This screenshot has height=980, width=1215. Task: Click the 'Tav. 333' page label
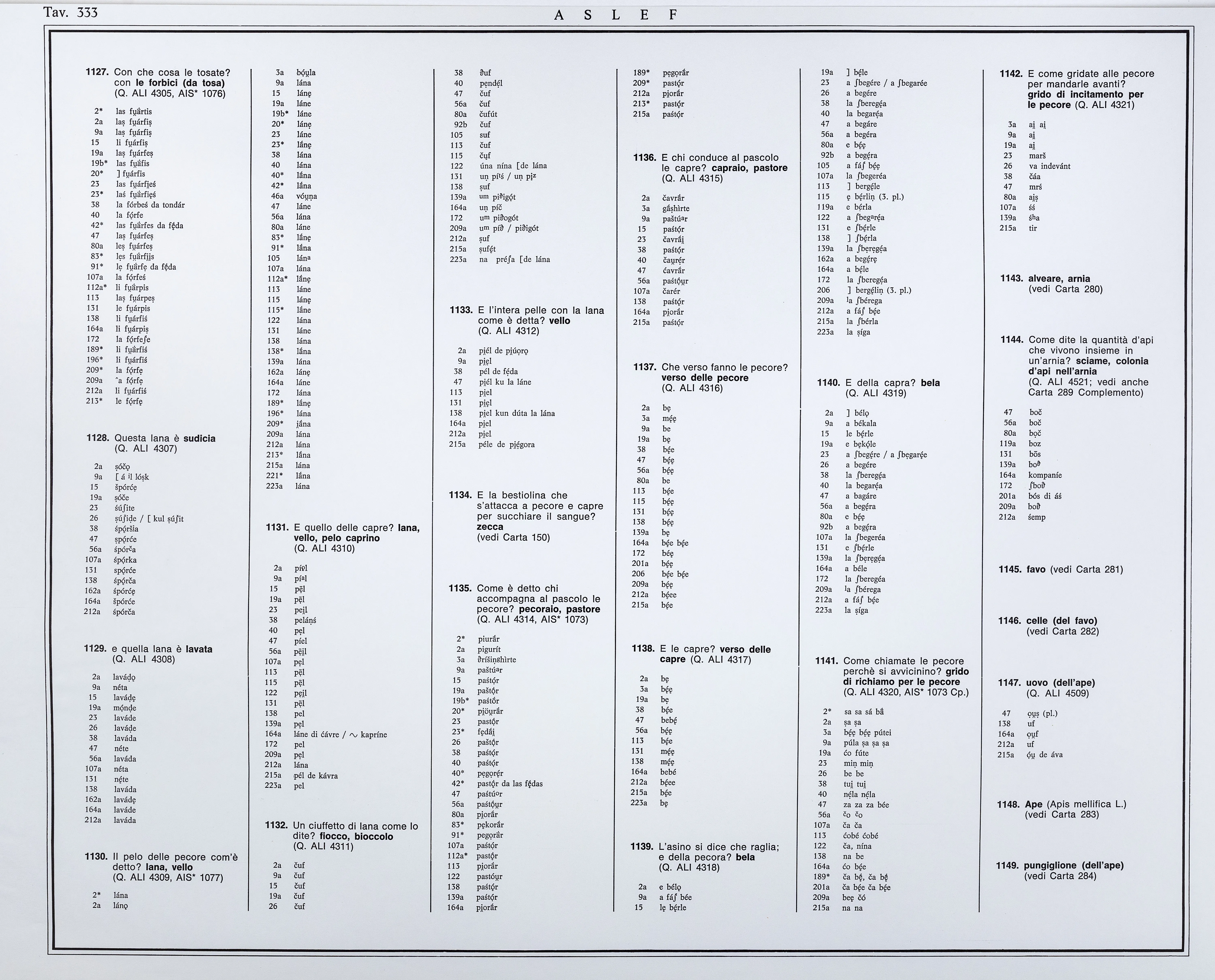(70, 12)
